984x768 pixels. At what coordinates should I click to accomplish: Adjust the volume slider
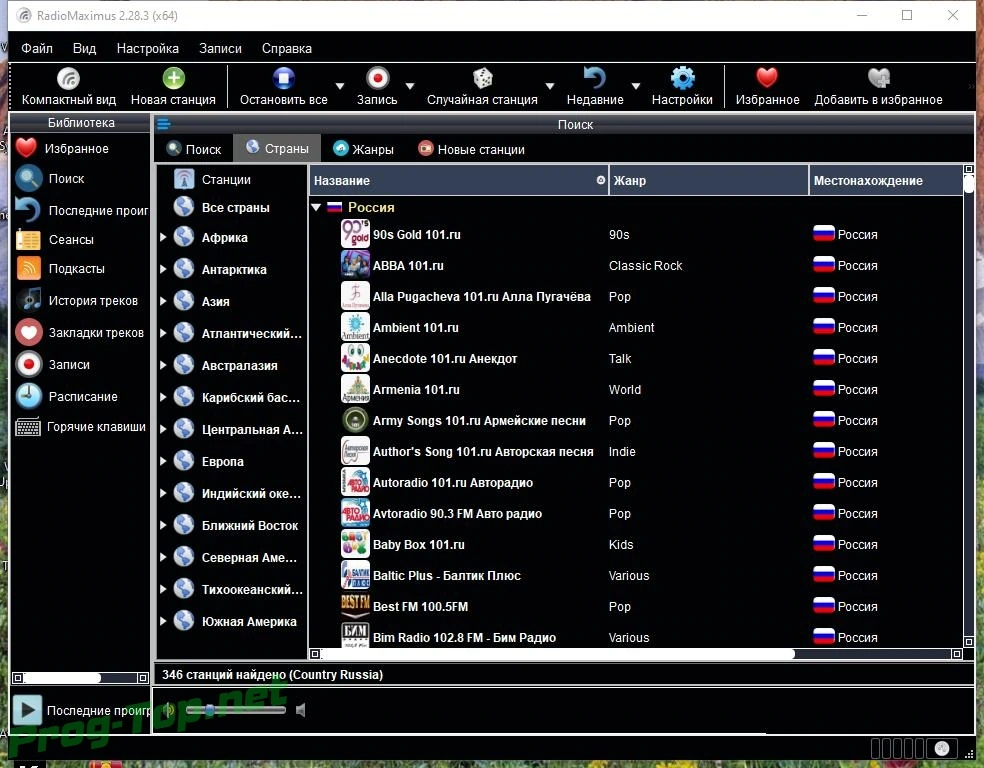click(x=235, y=710)
